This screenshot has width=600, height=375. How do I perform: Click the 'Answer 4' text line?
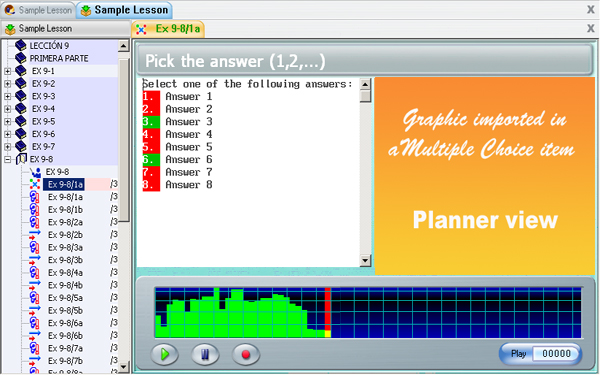[x=189, y=134]
